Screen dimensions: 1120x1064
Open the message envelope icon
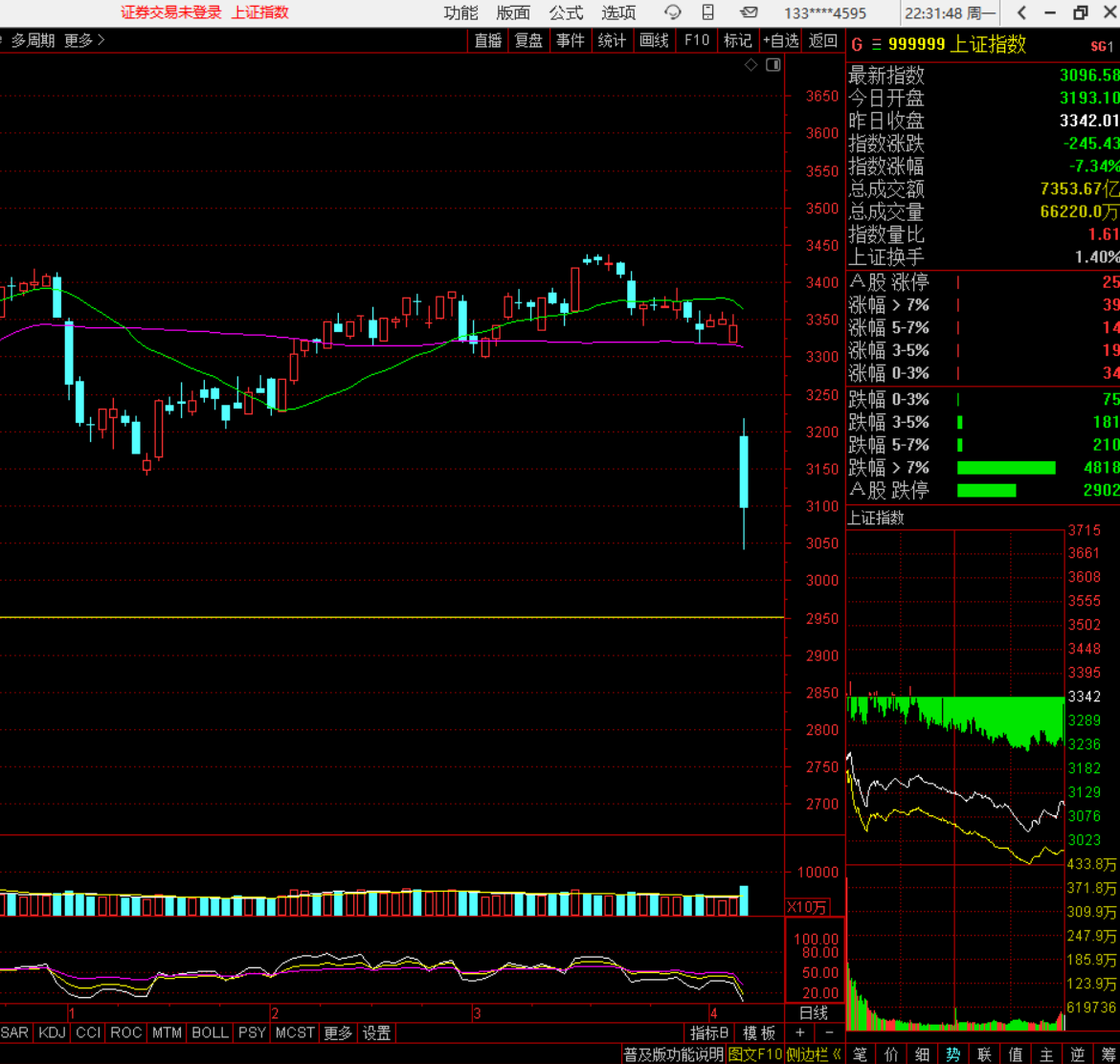coord(749,12)
